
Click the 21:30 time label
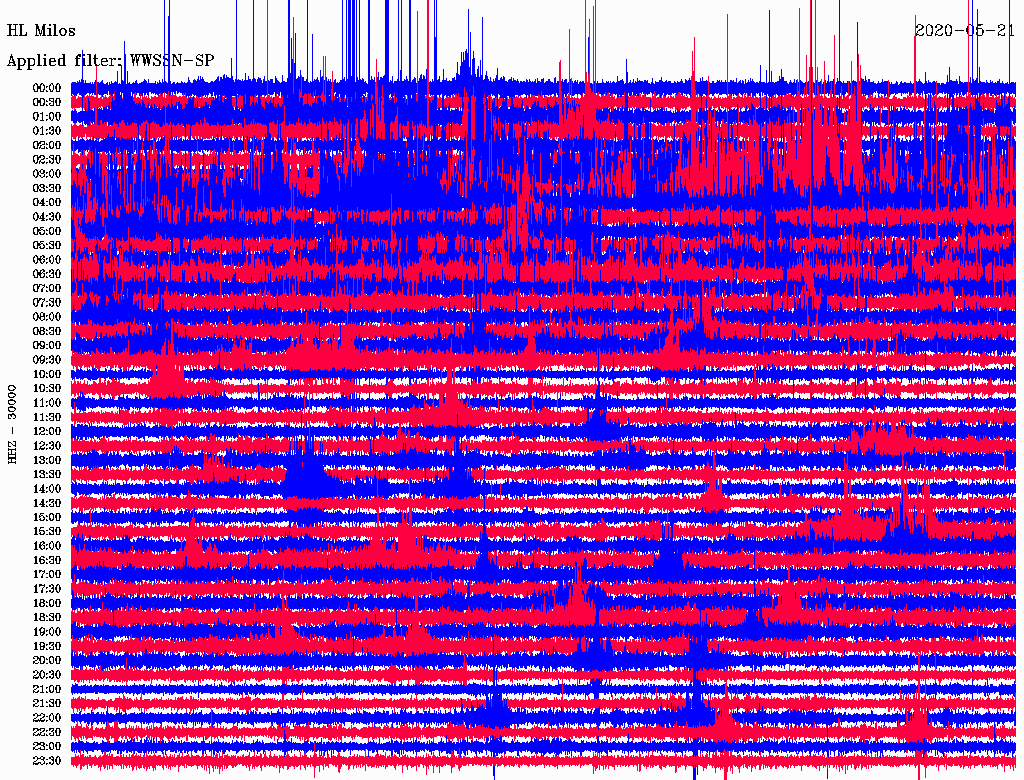tap(47, 704)
